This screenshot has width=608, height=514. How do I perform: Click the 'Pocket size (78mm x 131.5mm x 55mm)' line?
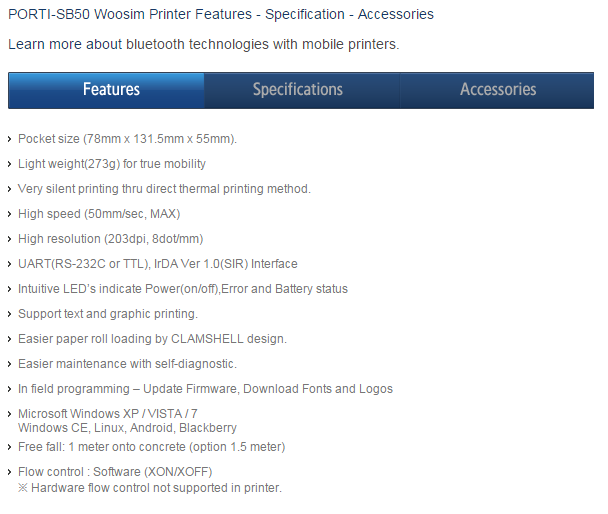(127, 139)
